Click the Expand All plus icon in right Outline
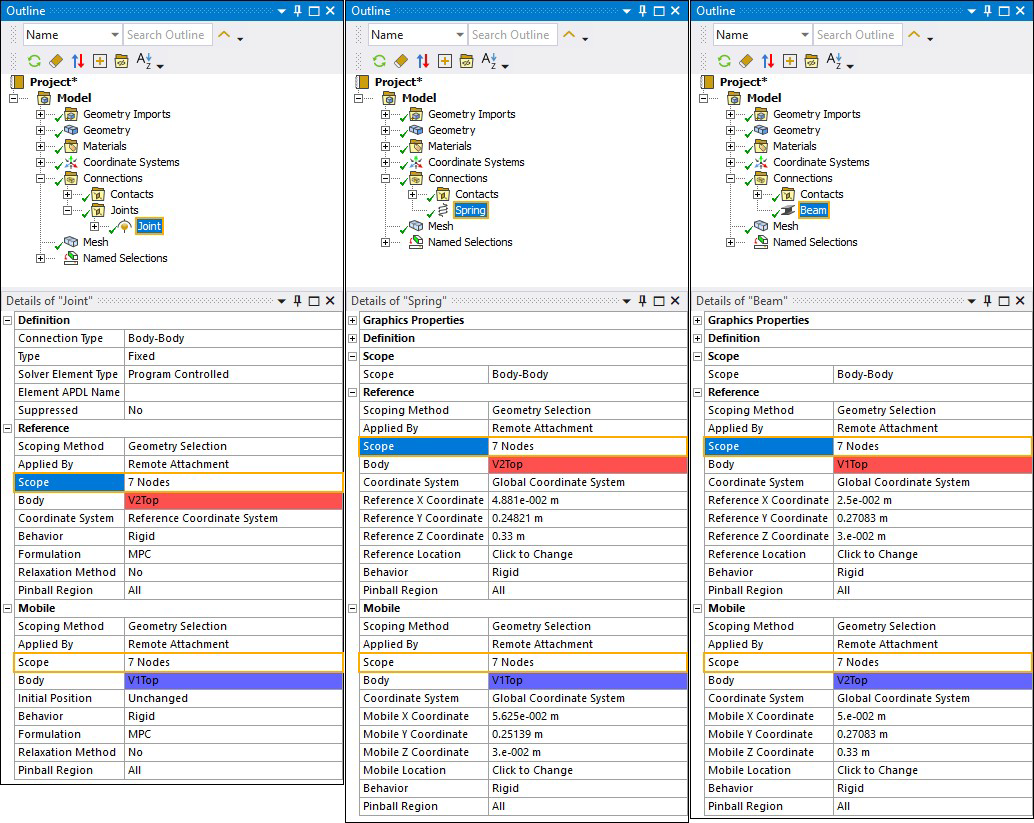 click(789, 61)
